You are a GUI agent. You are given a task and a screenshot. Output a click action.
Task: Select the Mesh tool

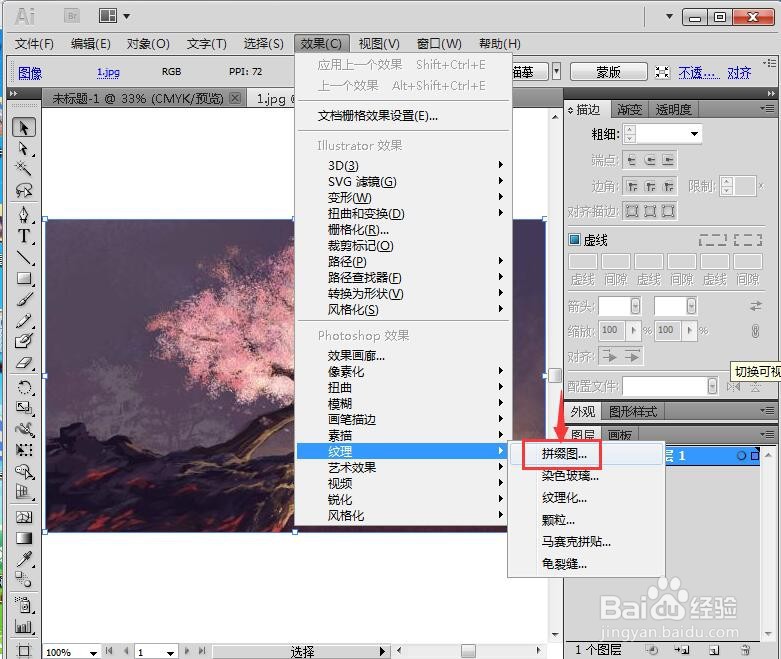tap(23, 517)
